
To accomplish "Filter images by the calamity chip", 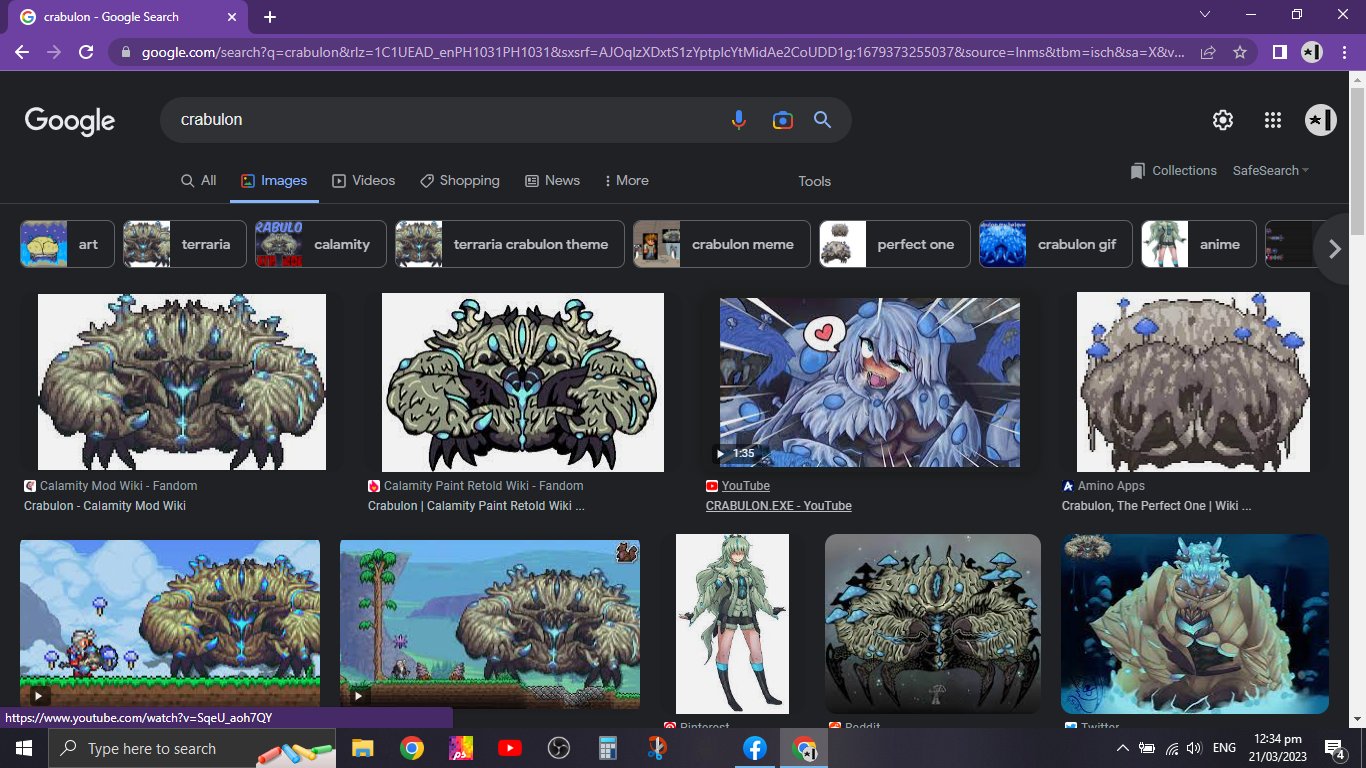I will [321, 244].
